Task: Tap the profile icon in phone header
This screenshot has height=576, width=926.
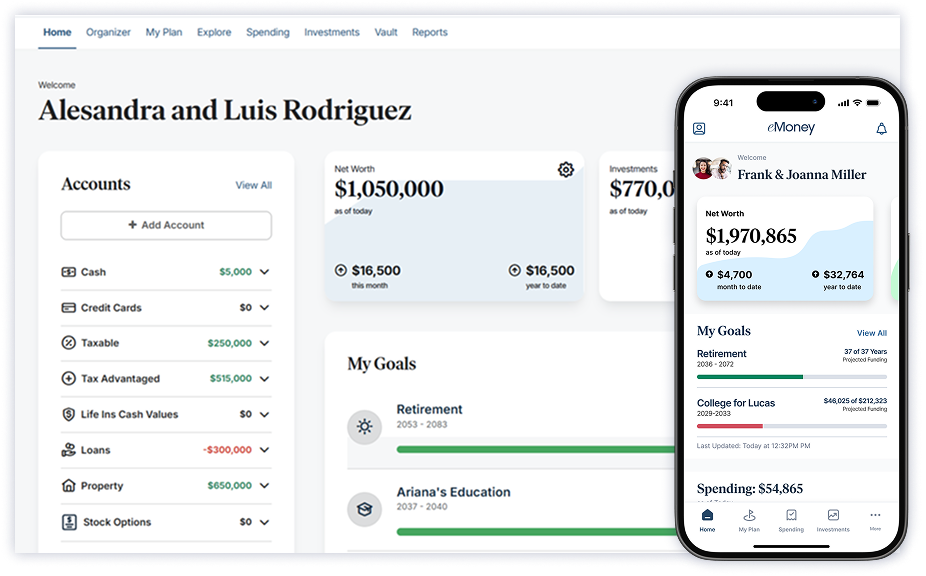Action: pos(699,129)
